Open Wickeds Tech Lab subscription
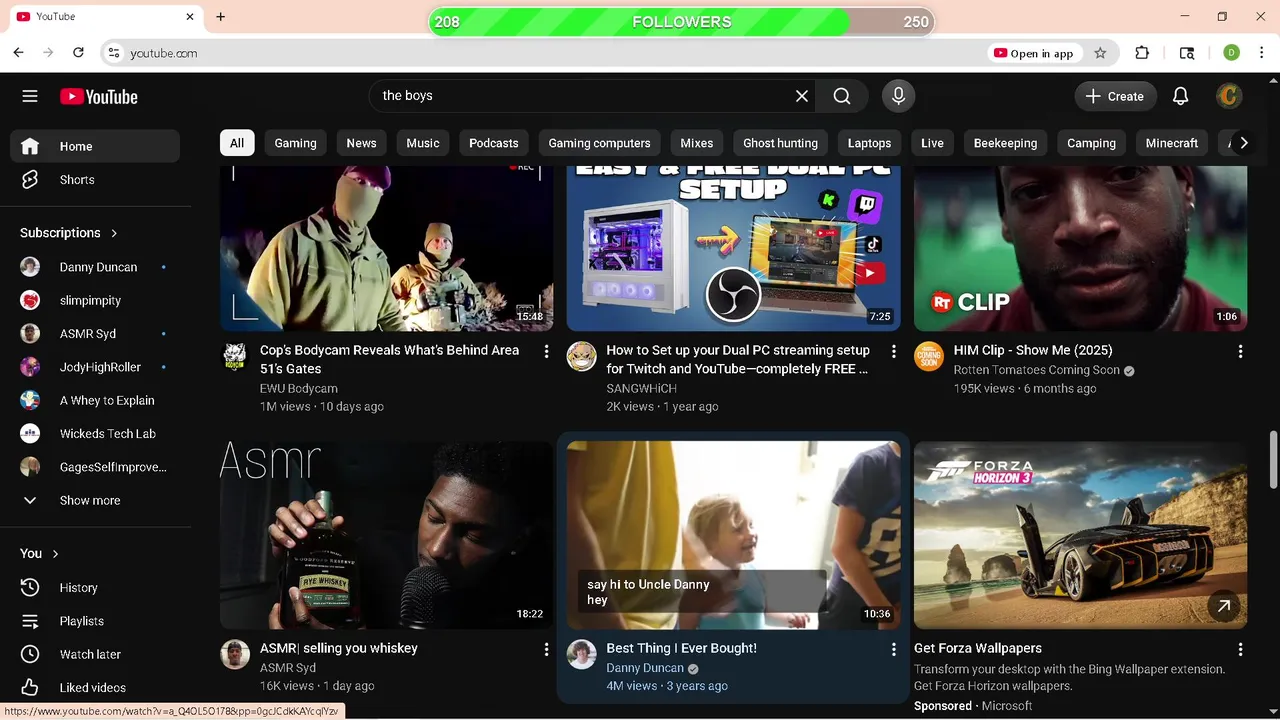 tap(95, 434)
